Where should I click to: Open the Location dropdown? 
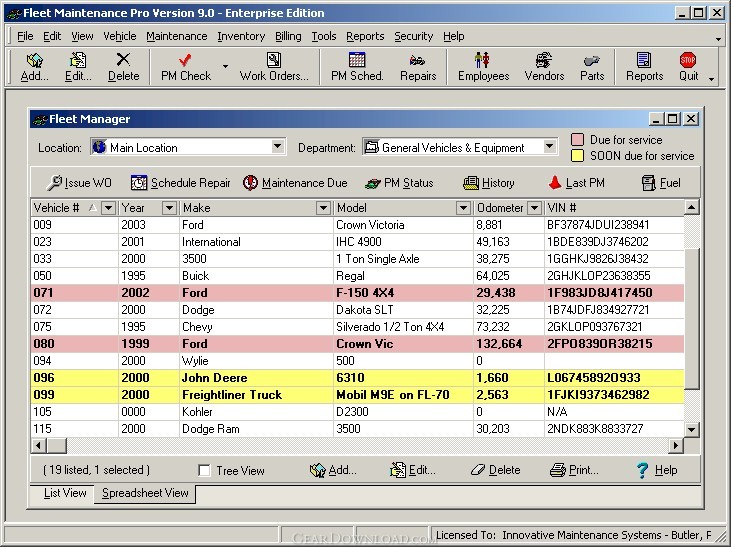277,147
